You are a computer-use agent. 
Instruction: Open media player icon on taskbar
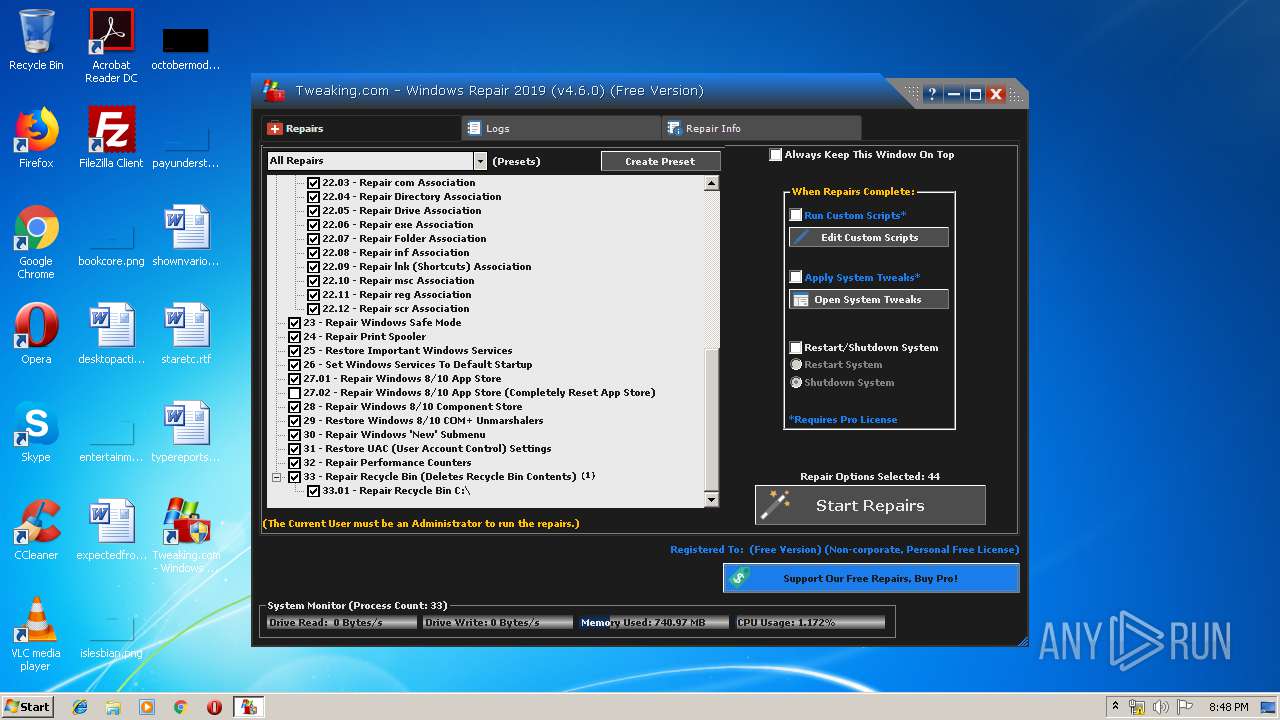(x=147, y=707)
